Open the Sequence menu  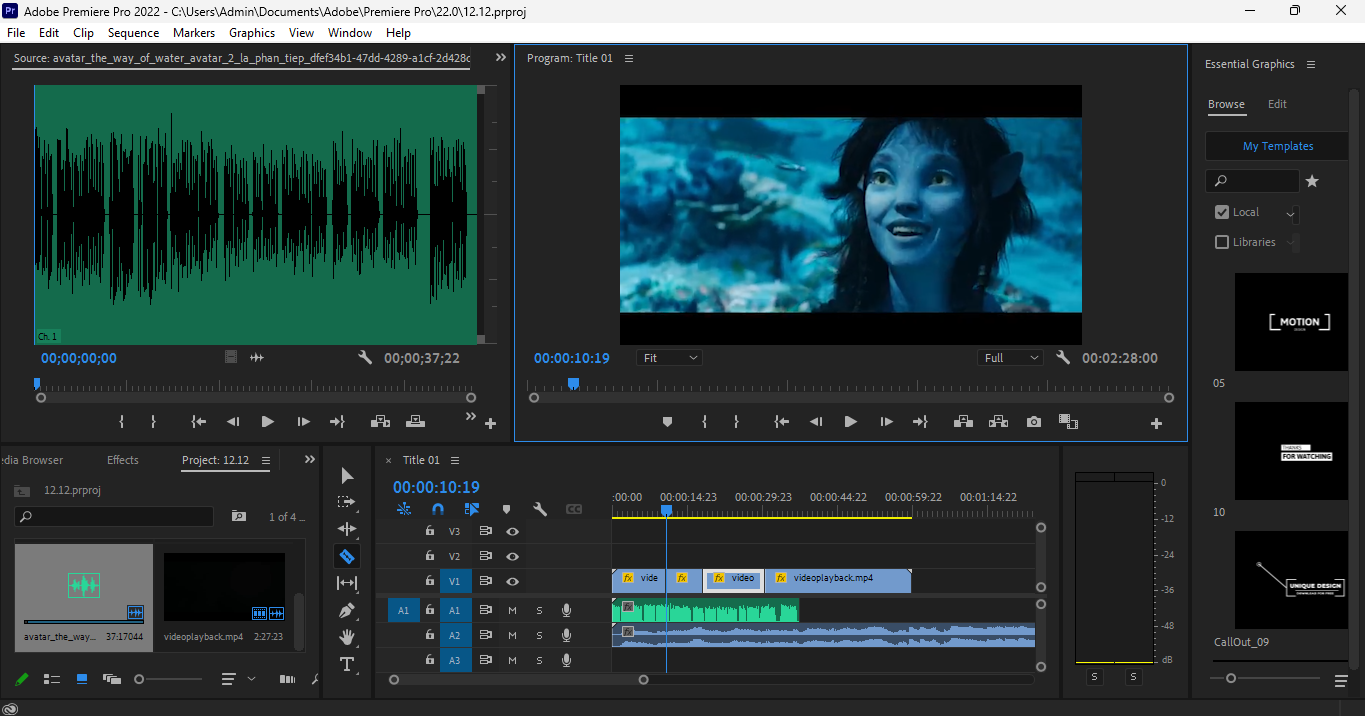point(133,33)
